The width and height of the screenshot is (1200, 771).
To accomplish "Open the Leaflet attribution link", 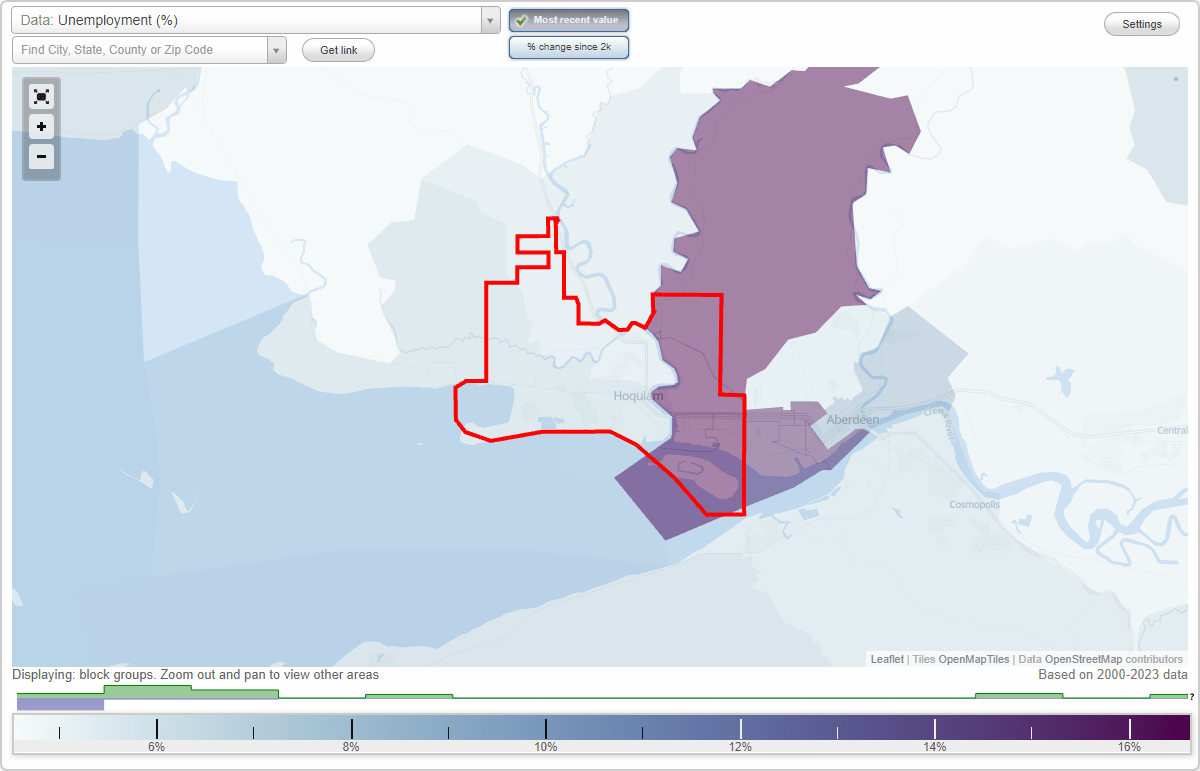I will tap(887, 659).
